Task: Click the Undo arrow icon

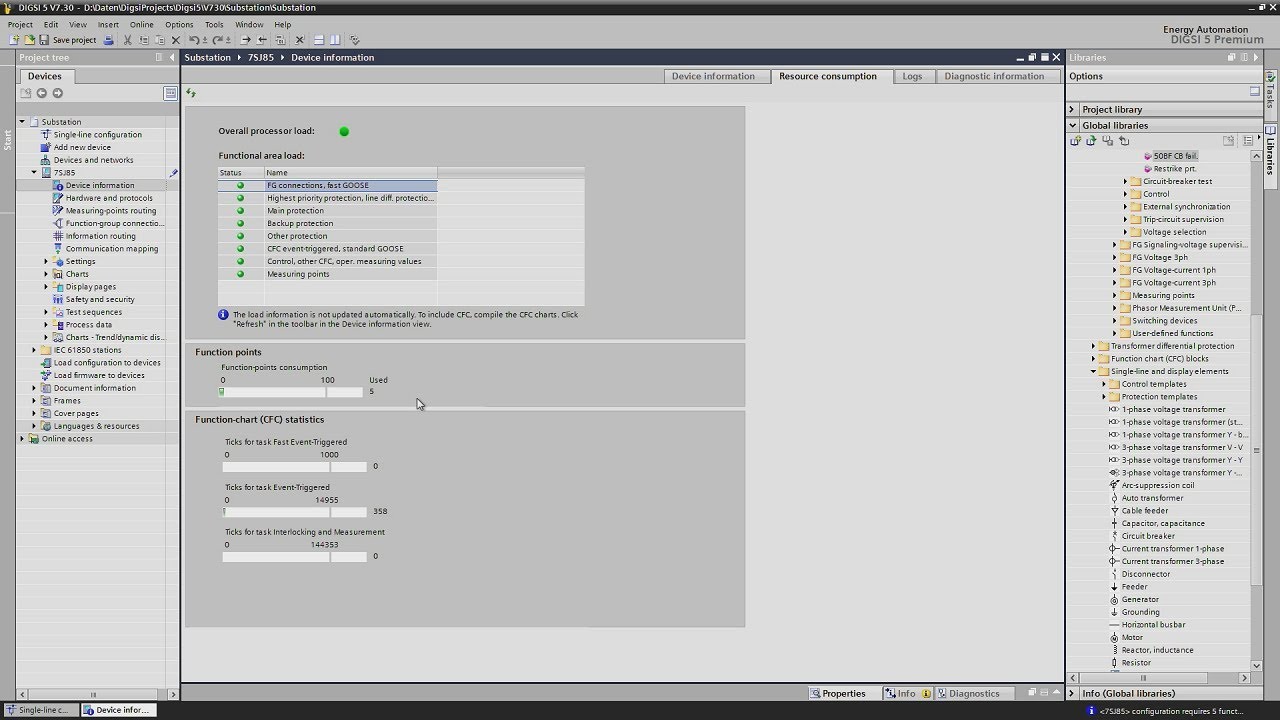Action: point(196,40)
